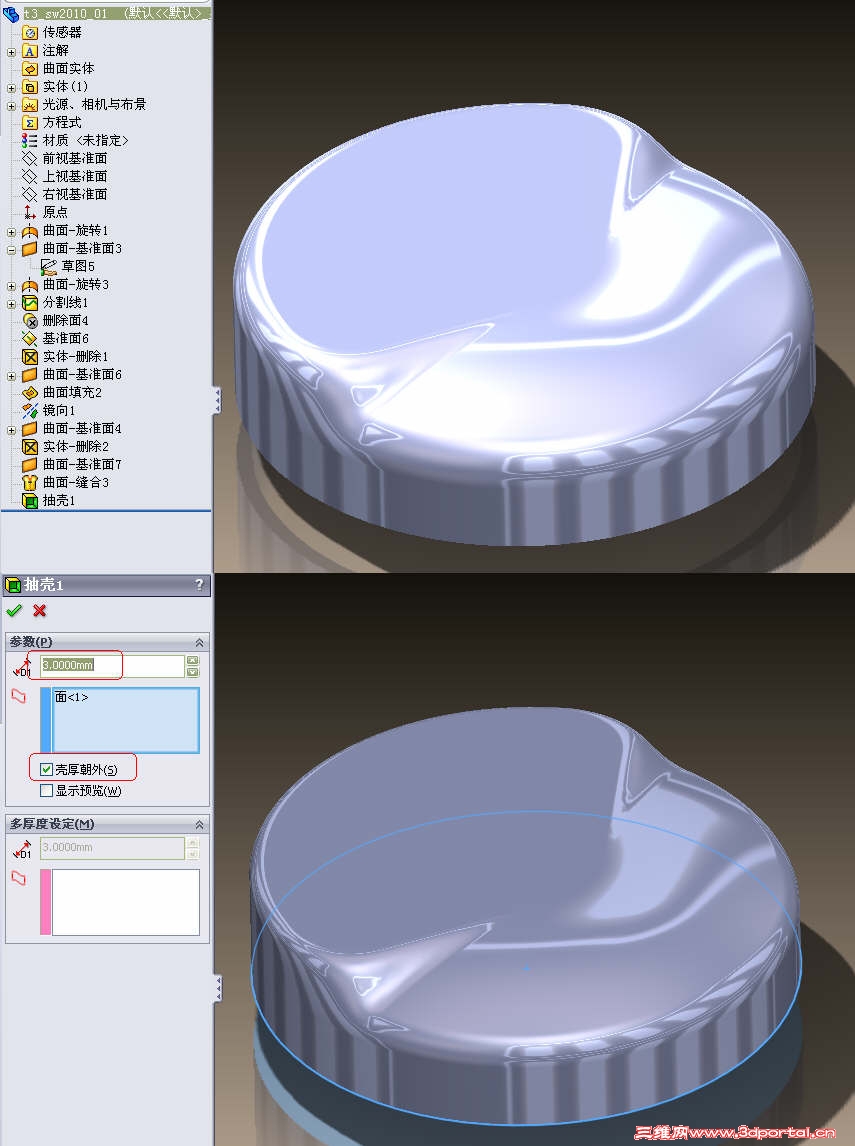Image resolution: width=855 pixels, height=1146 pixels.
Task: Click the lower panel splitter handle
Action: click(217, 988)
